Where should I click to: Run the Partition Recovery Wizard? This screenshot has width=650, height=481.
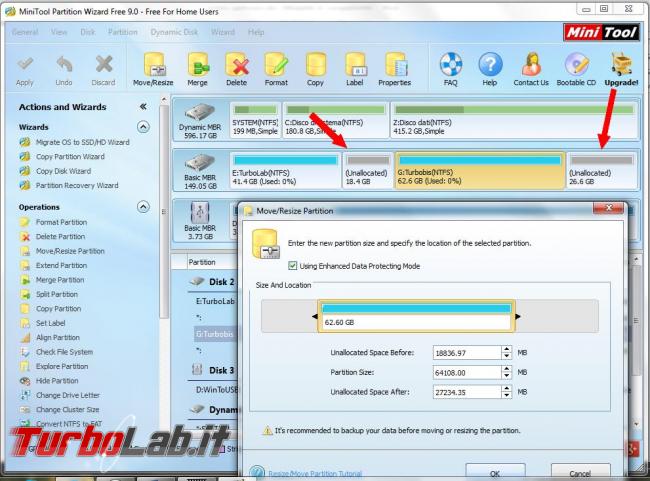pyautogui.click(x=77, y=185)
